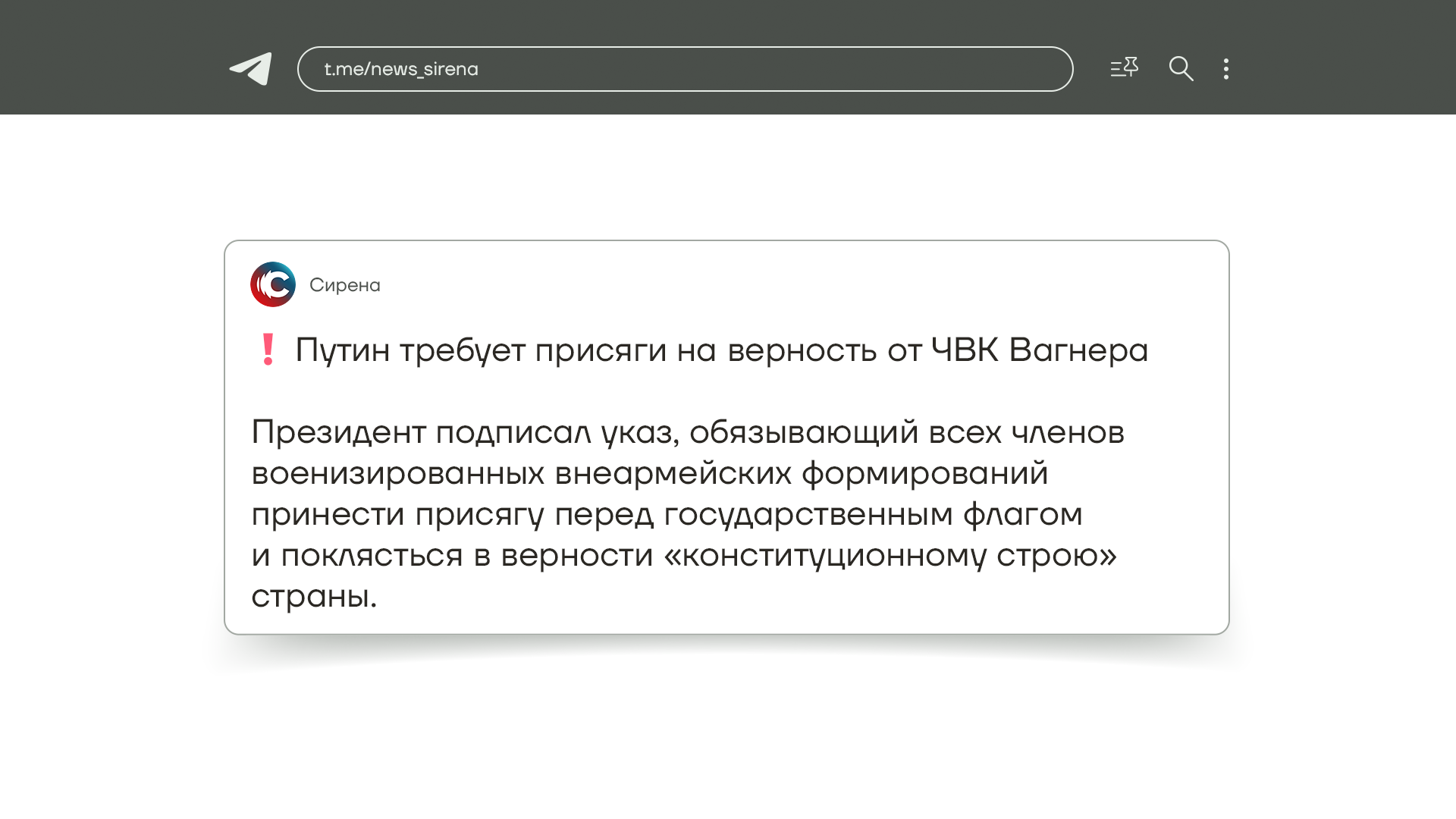Click the word военизированных in the post

397,473
